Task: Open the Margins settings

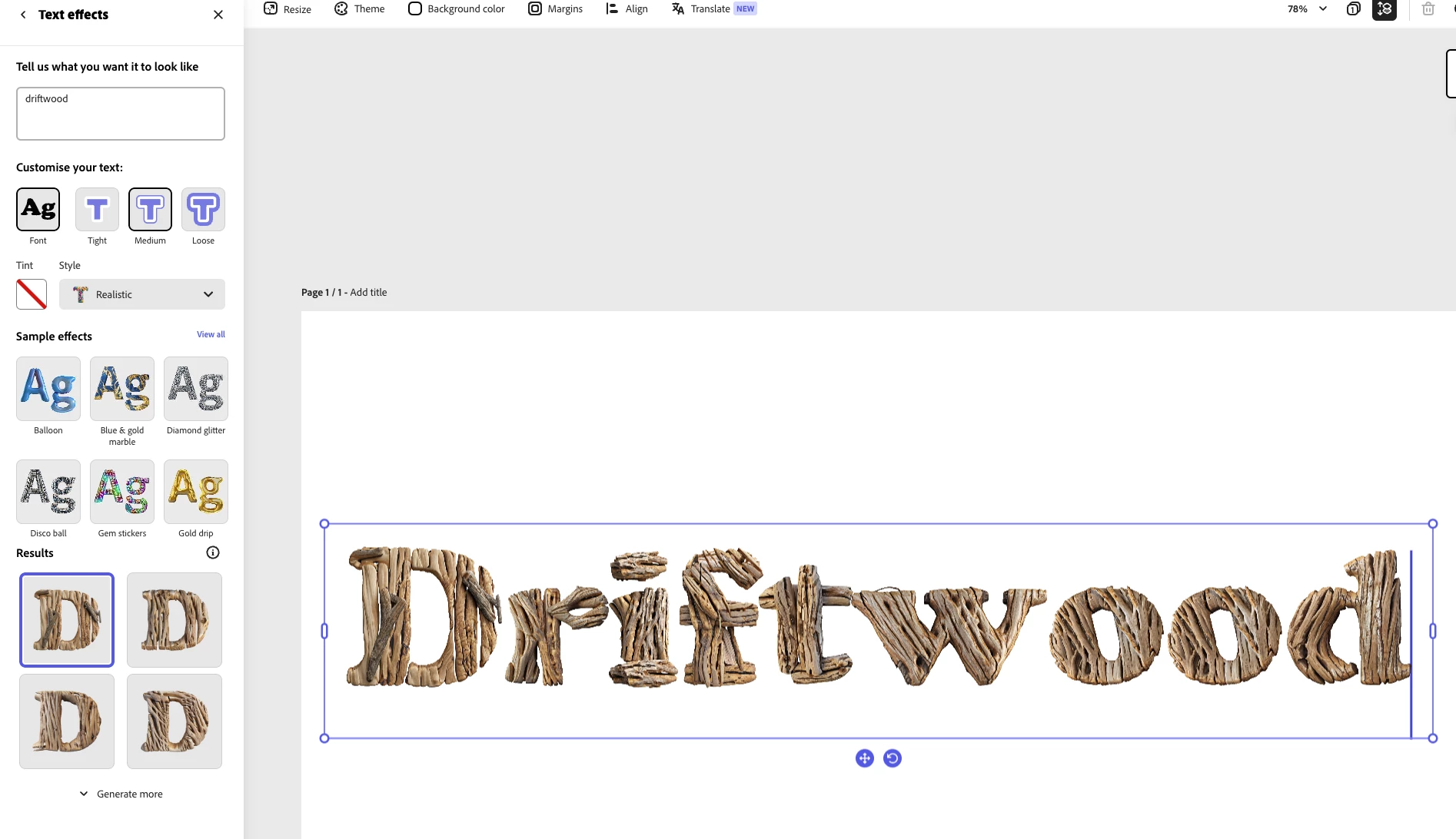Action: point(556,9)
